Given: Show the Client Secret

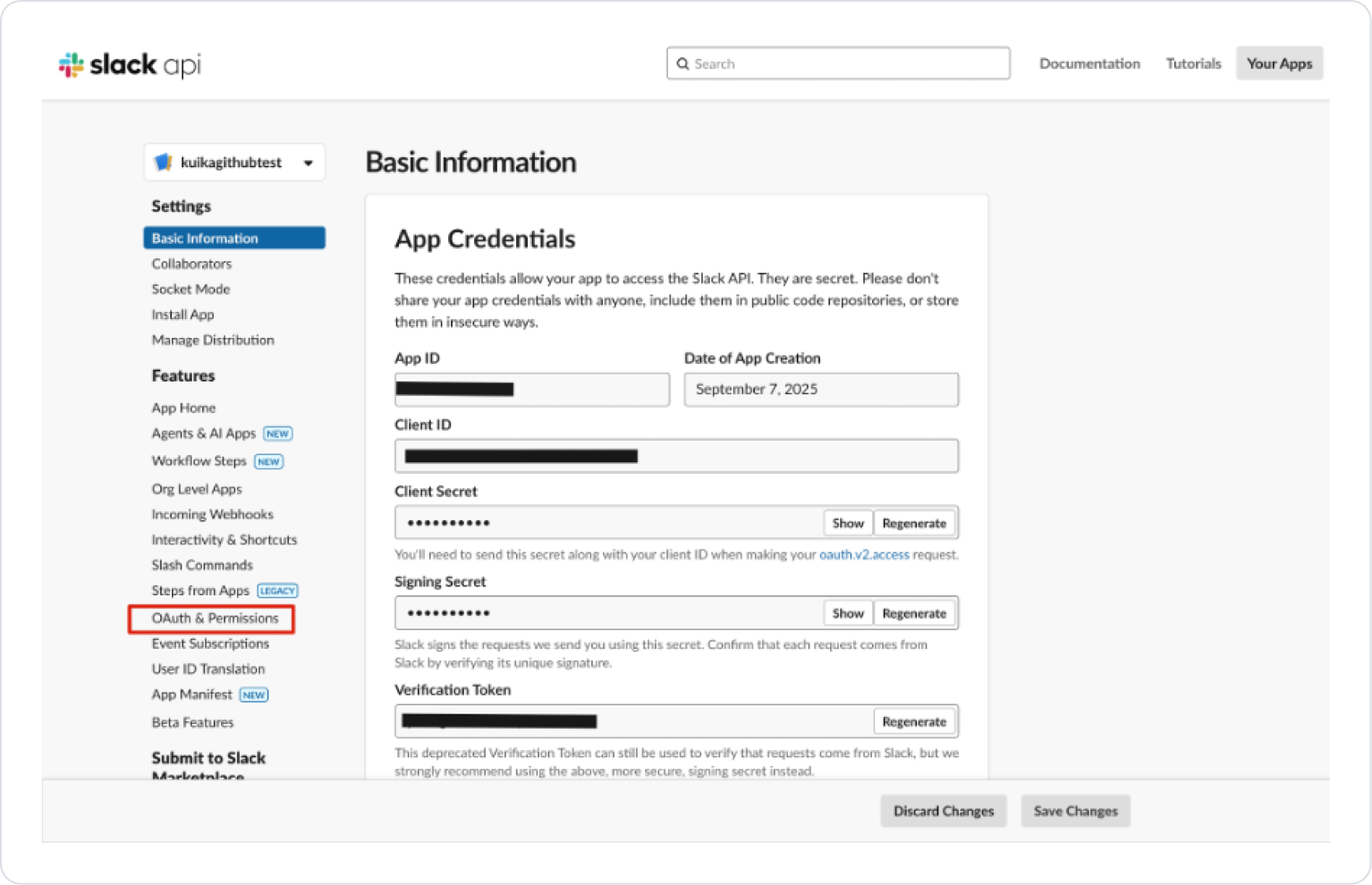Looking at the screenshot, I should coord(848,523).
